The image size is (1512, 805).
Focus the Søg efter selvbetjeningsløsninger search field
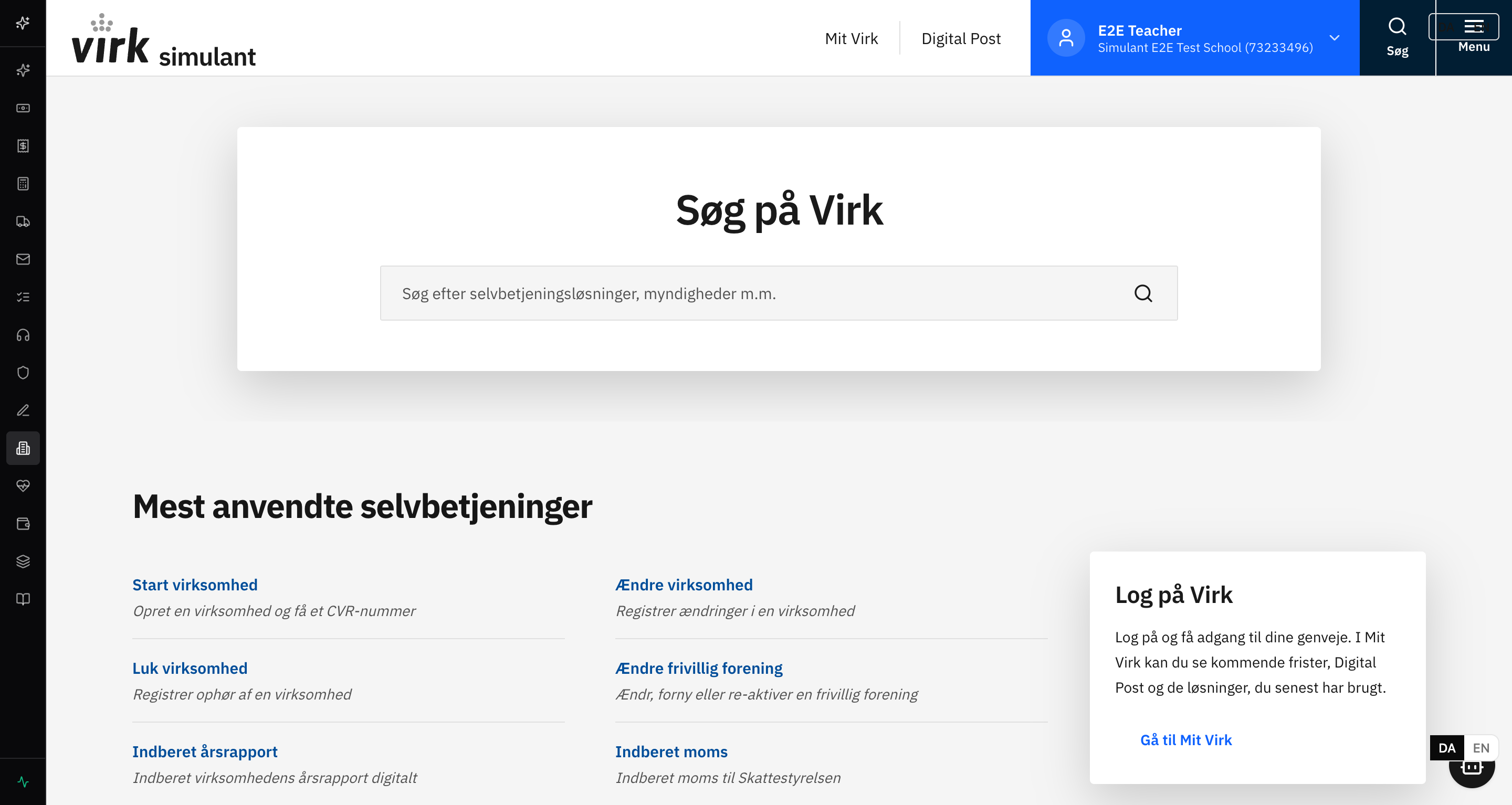[x=778, y=293]
